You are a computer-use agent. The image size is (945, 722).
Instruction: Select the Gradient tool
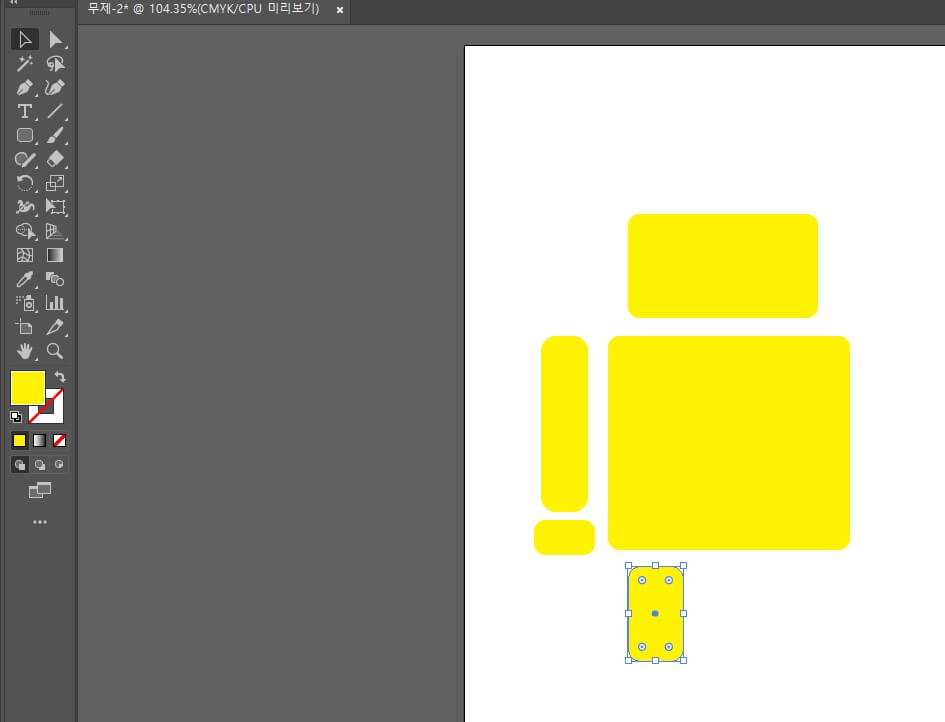(55, 255)
